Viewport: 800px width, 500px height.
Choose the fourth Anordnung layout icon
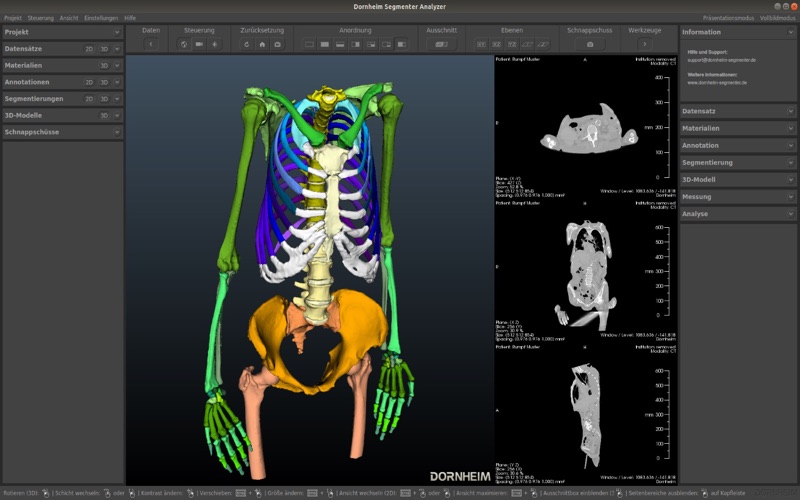pos(356,44)
